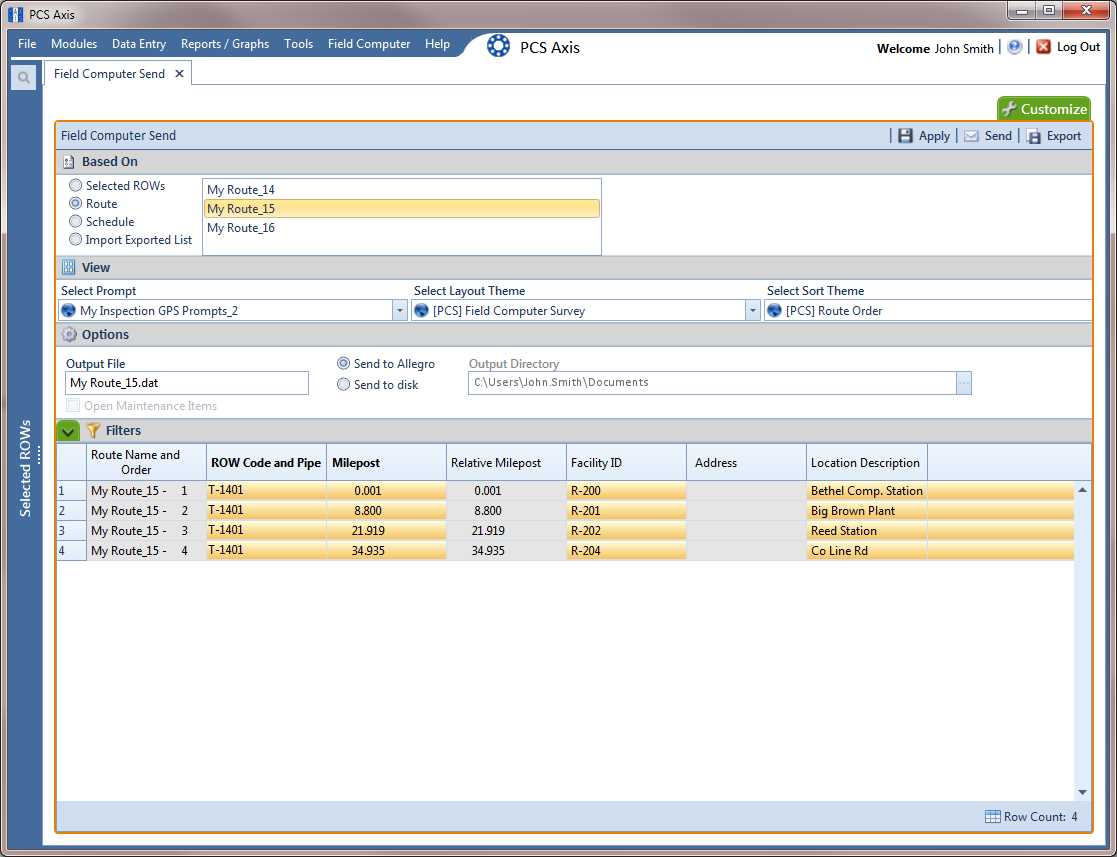Select Import Exported List radio option
Viewport: 1117px width, 857px height.
pos(76,239)
